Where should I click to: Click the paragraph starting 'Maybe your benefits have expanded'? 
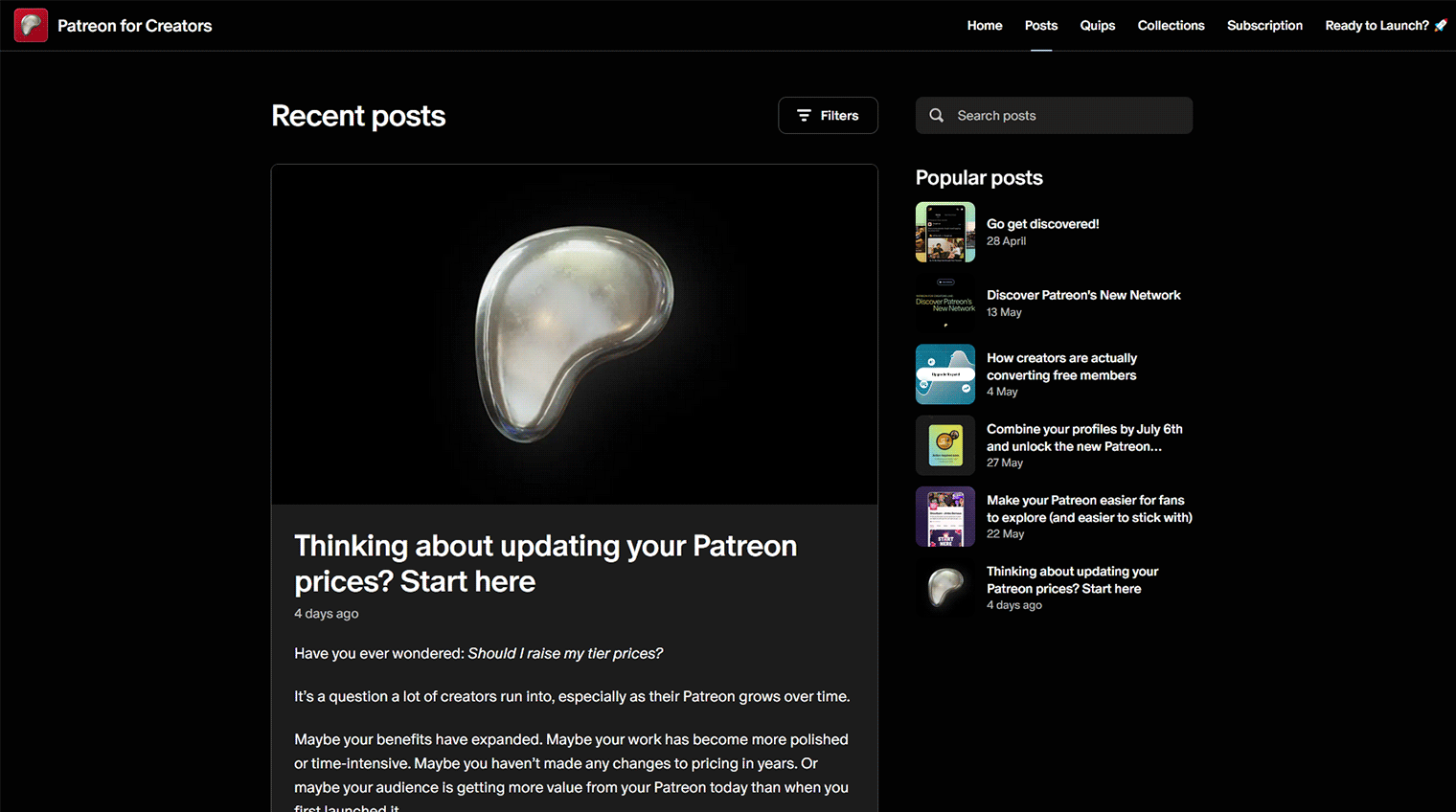click(x=572, y=775)
